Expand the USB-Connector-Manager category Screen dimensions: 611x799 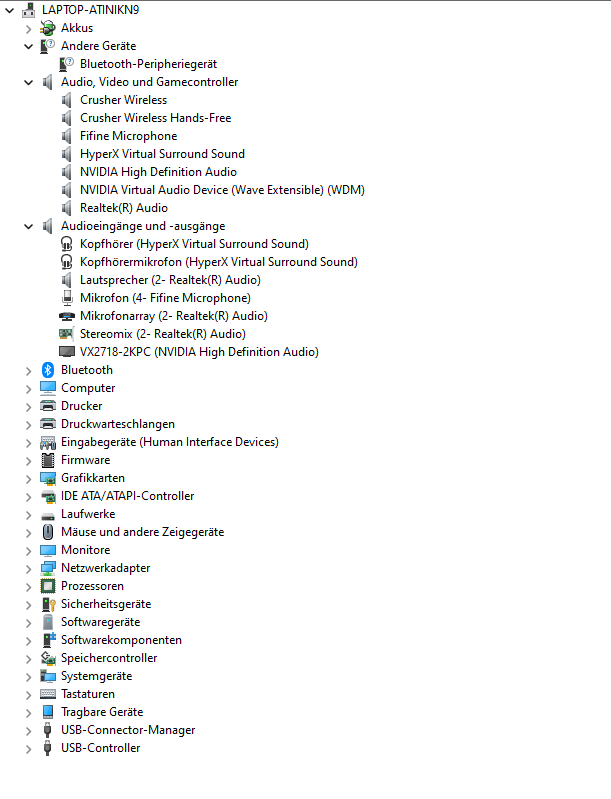click(x=29, y=731)
